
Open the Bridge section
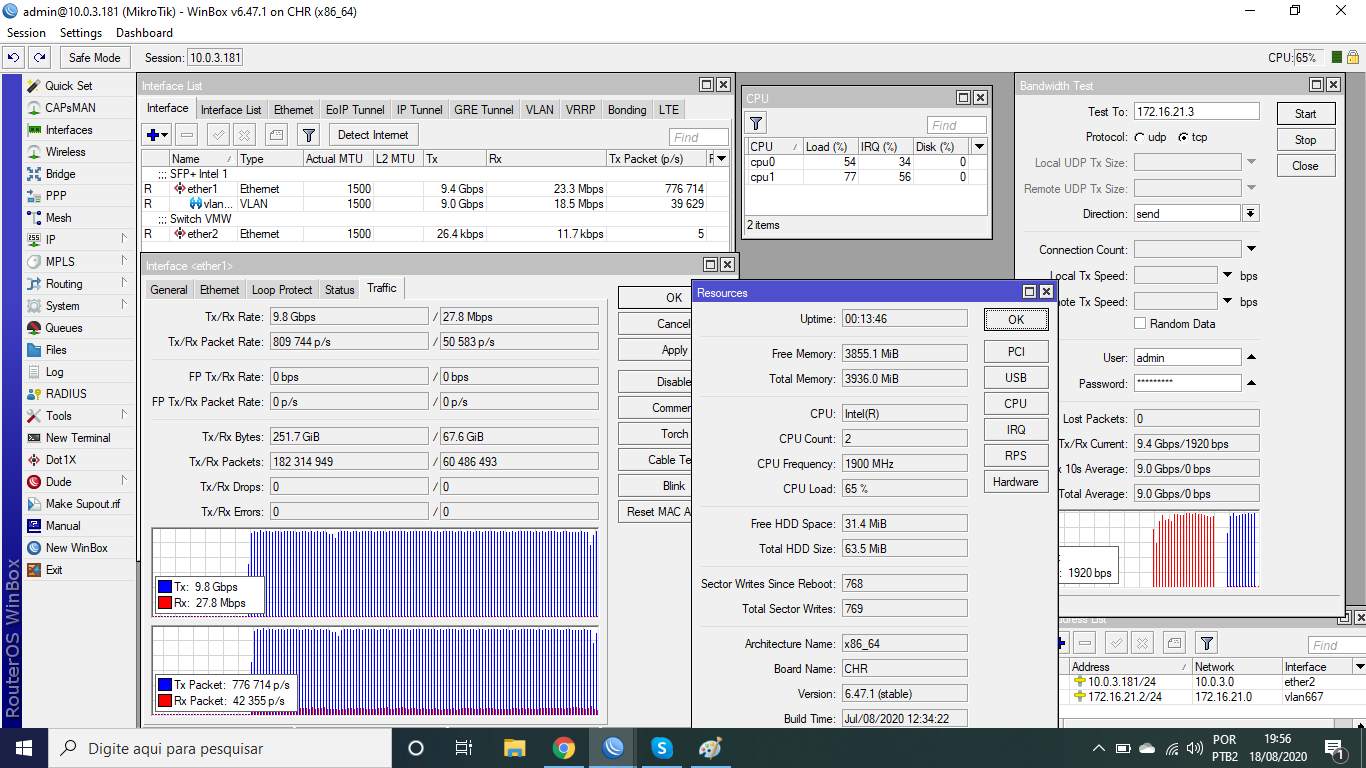pos(60,174)
